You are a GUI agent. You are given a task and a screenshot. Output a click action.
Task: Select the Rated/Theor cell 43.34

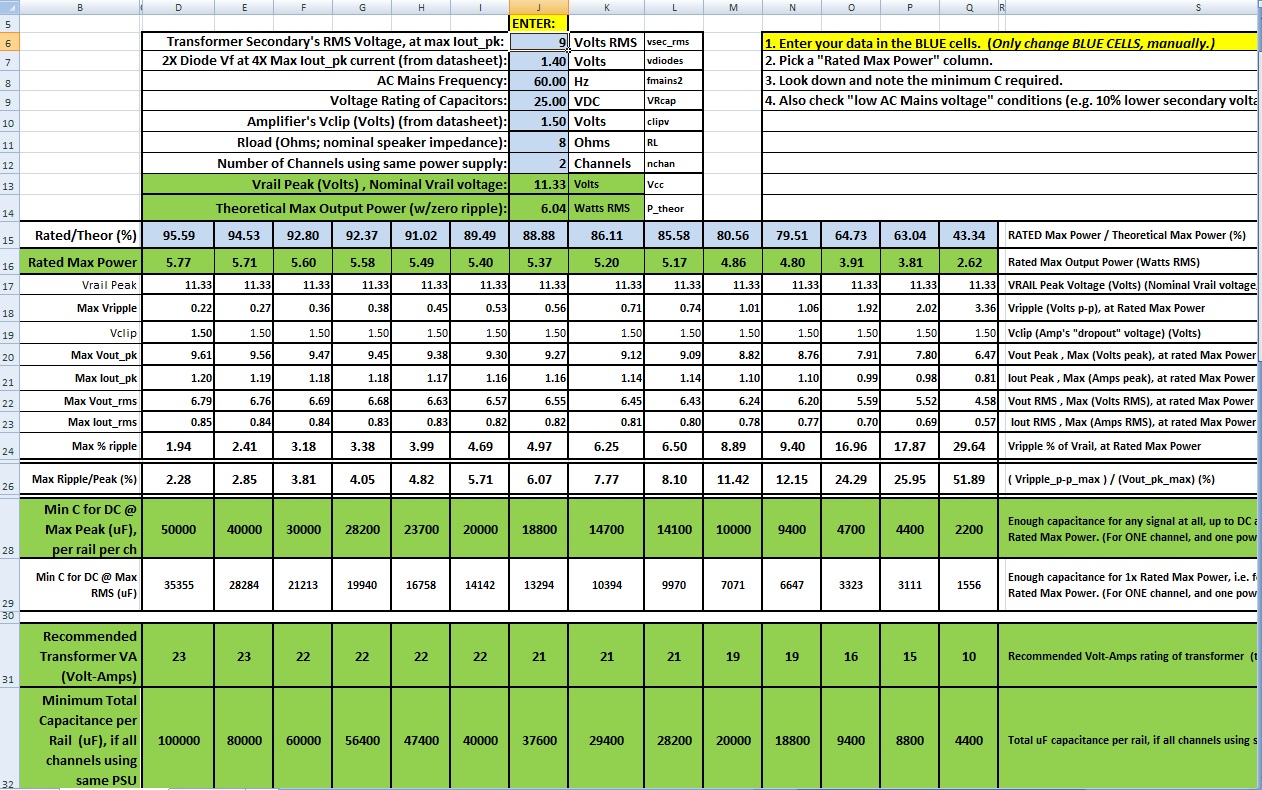pyautogui.click(x=968, y=236)
